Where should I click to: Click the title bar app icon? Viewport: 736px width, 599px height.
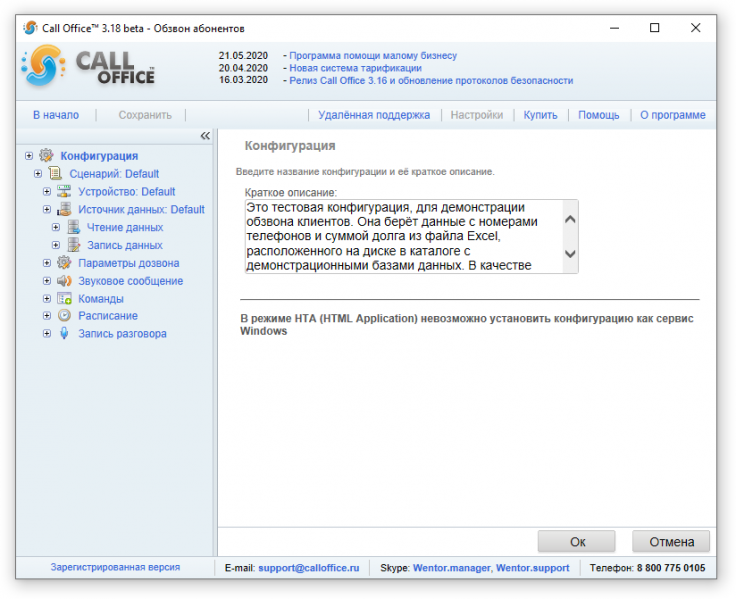30,28
